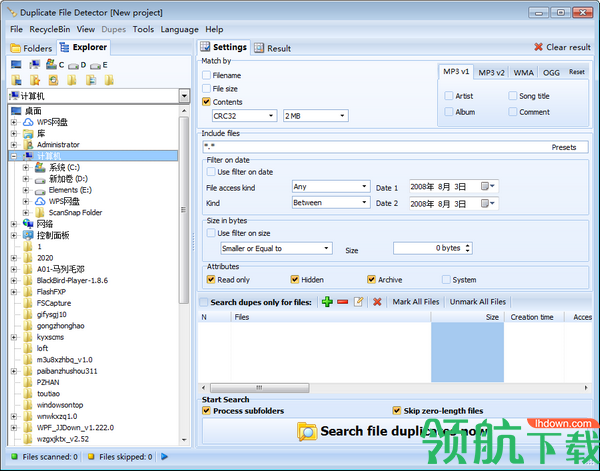The height and width of the screenshot is (471, 600).
Task: Click Unmark All Files button
Action: tap(478, 302)
